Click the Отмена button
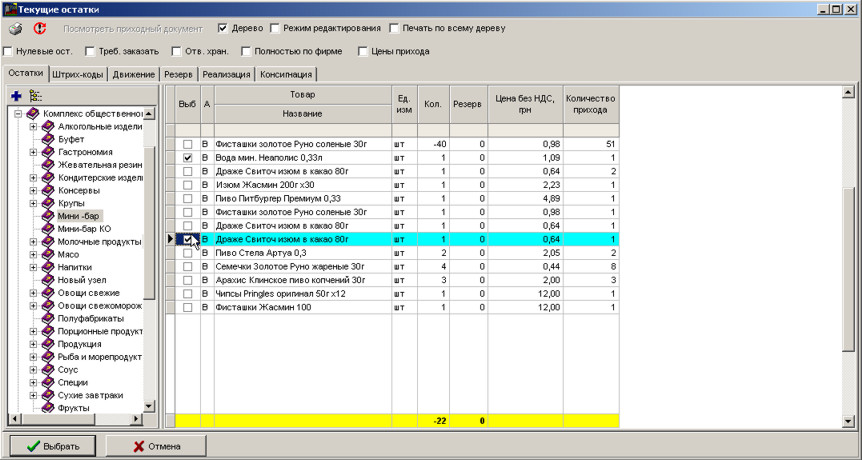 [x=156, y=445]
